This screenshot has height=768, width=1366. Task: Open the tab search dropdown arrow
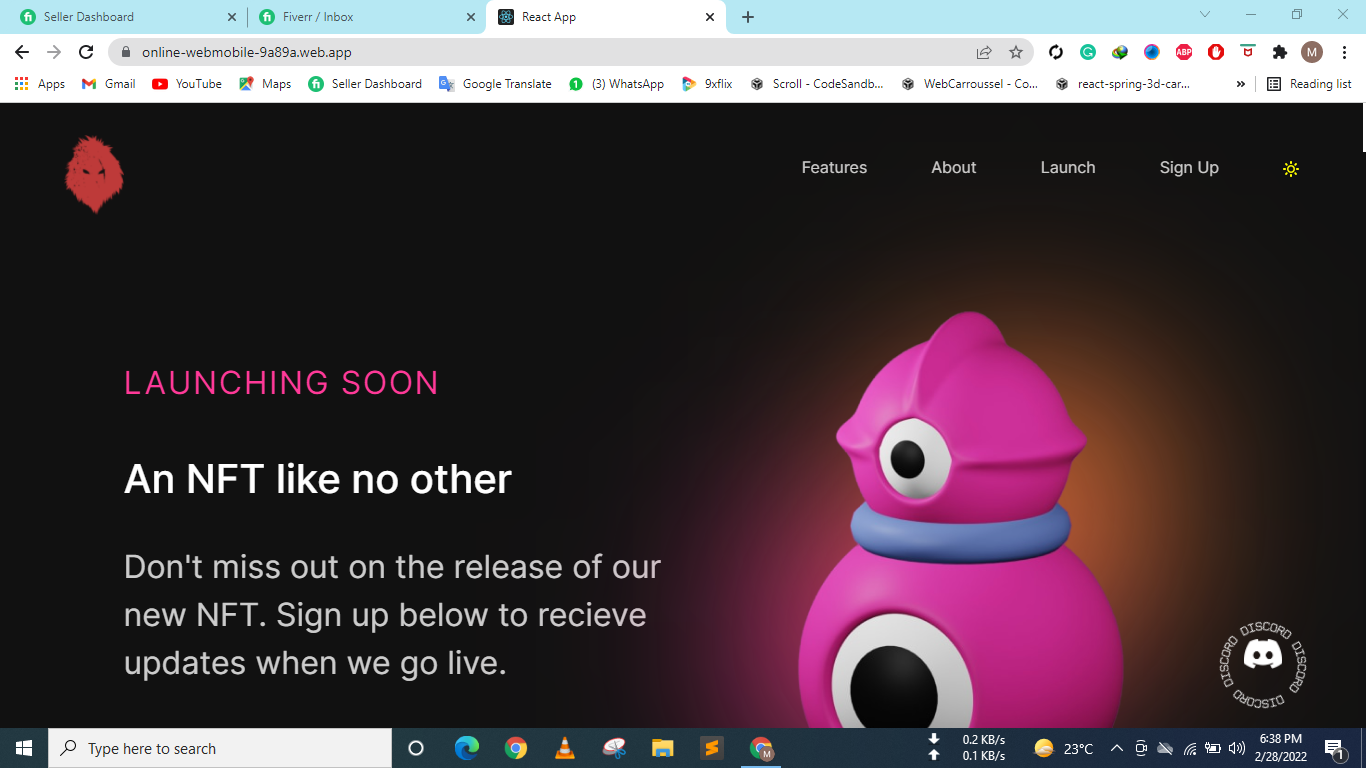point(1204,14)
